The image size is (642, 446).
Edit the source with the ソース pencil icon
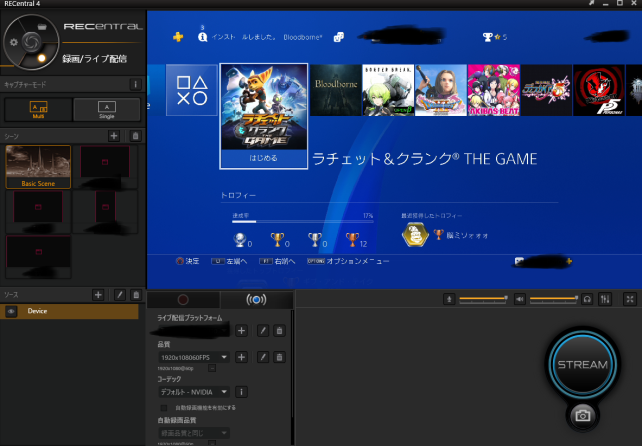click(120, 294)
